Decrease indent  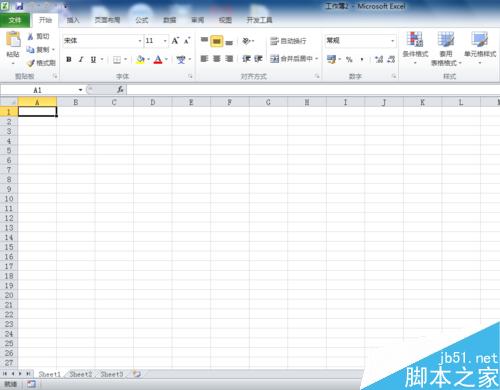[x=246, y=59]
